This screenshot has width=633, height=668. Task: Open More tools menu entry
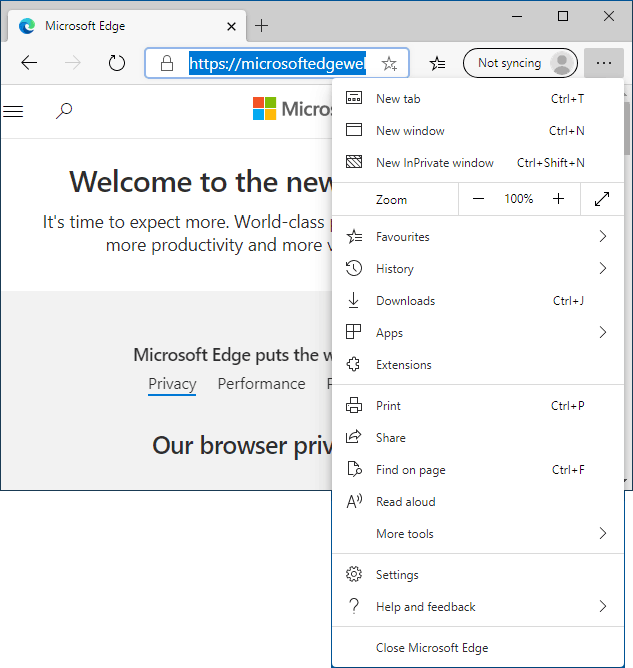click(478, 533)
